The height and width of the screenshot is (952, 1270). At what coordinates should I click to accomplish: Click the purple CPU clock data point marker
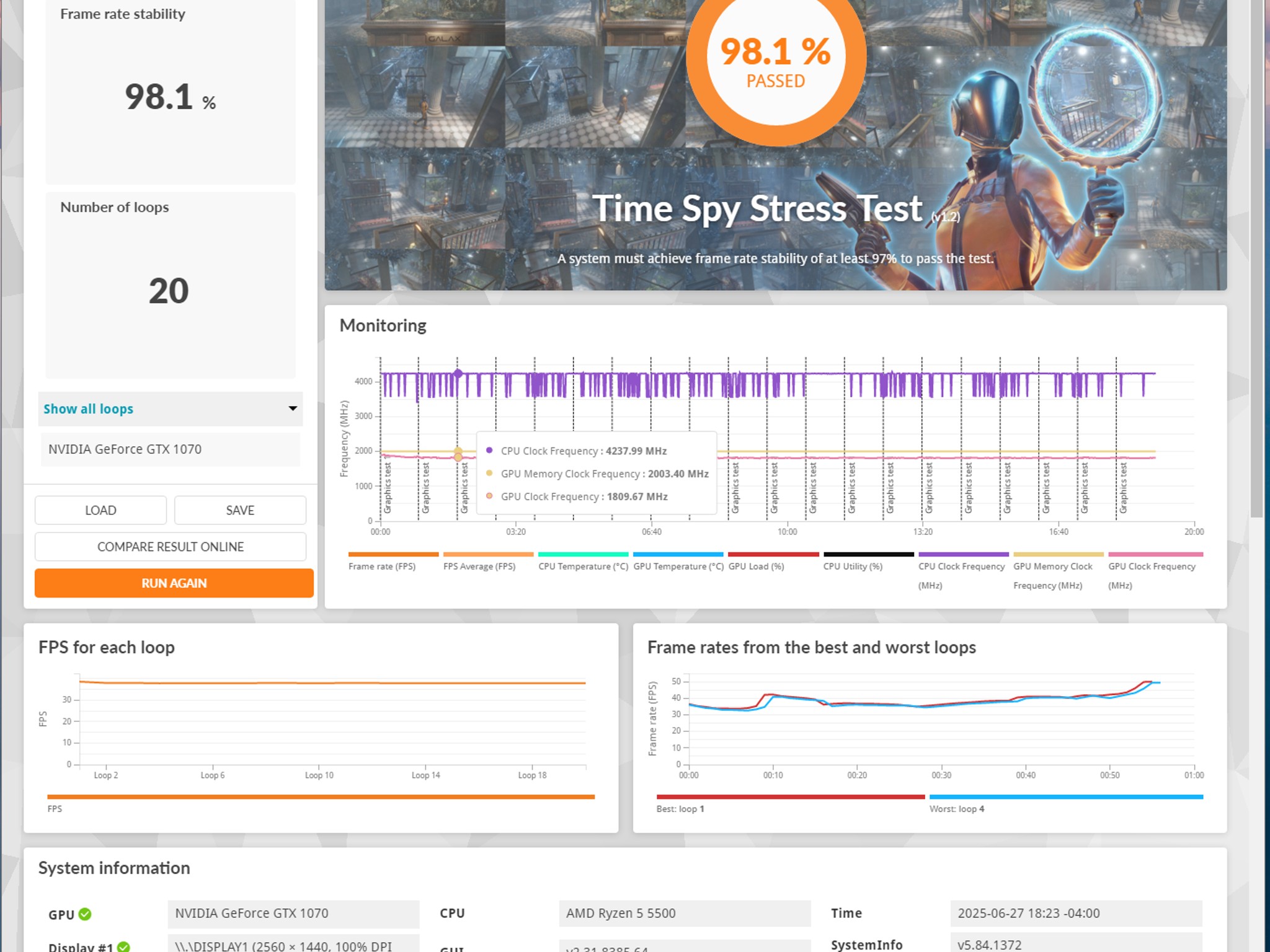(x=458, y=374)
